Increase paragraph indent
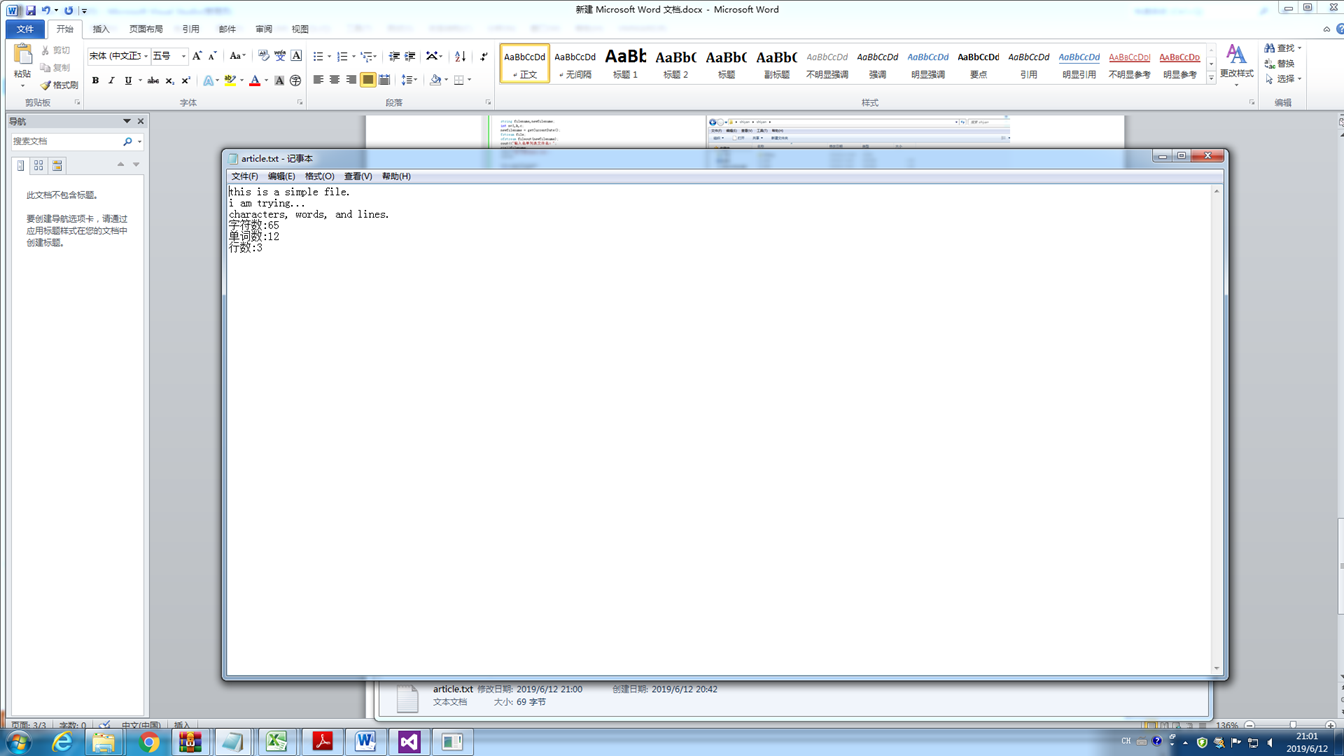 [410, 56]
